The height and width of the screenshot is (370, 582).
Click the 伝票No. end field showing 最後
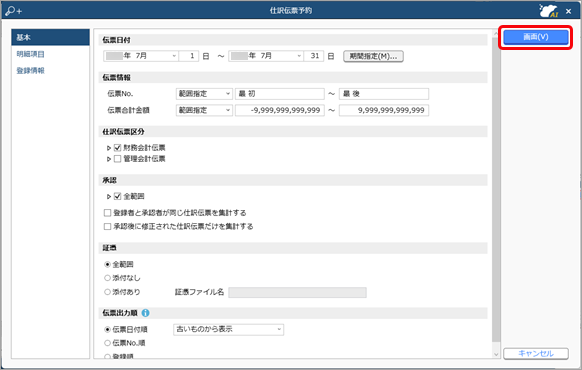pos(384,94)
